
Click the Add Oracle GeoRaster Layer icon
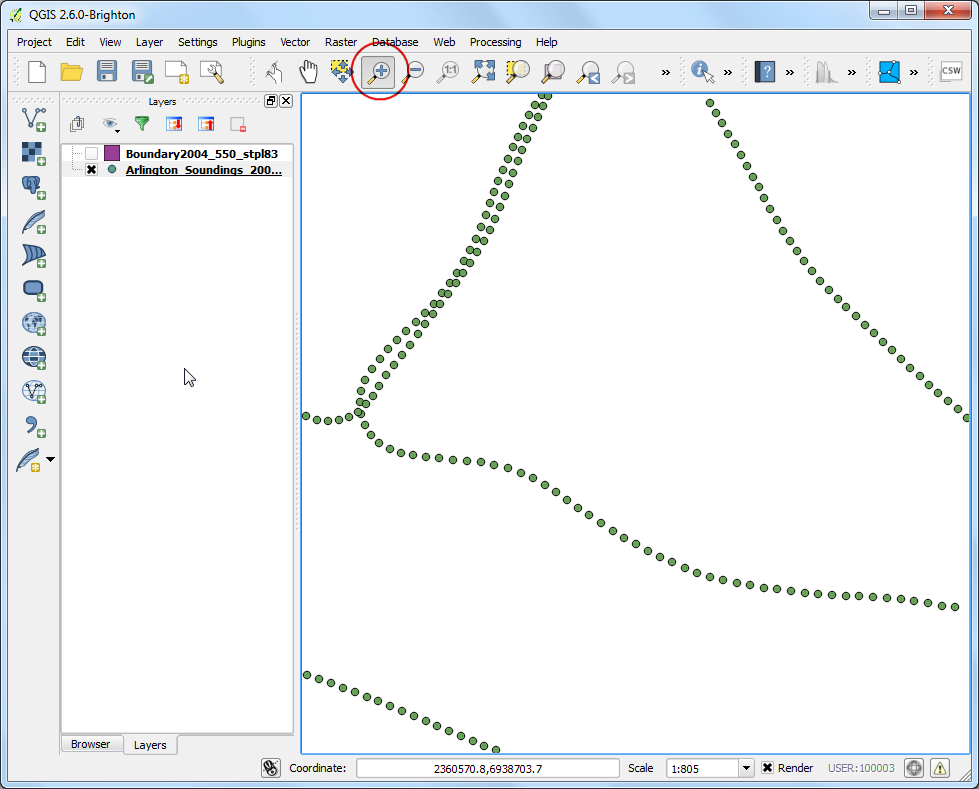click(34, 289)
